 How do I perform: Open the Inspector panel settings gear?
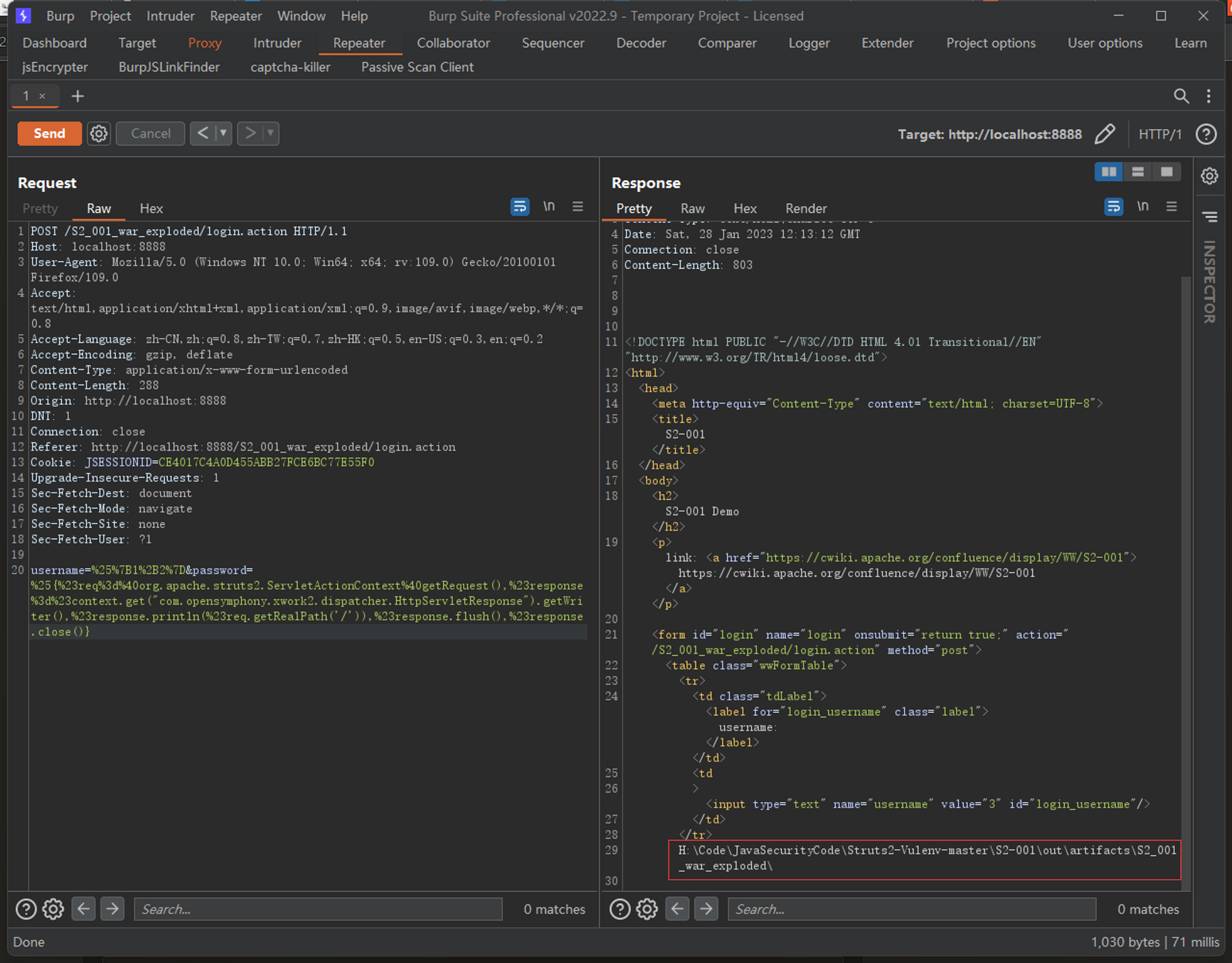click(1209, 176)
